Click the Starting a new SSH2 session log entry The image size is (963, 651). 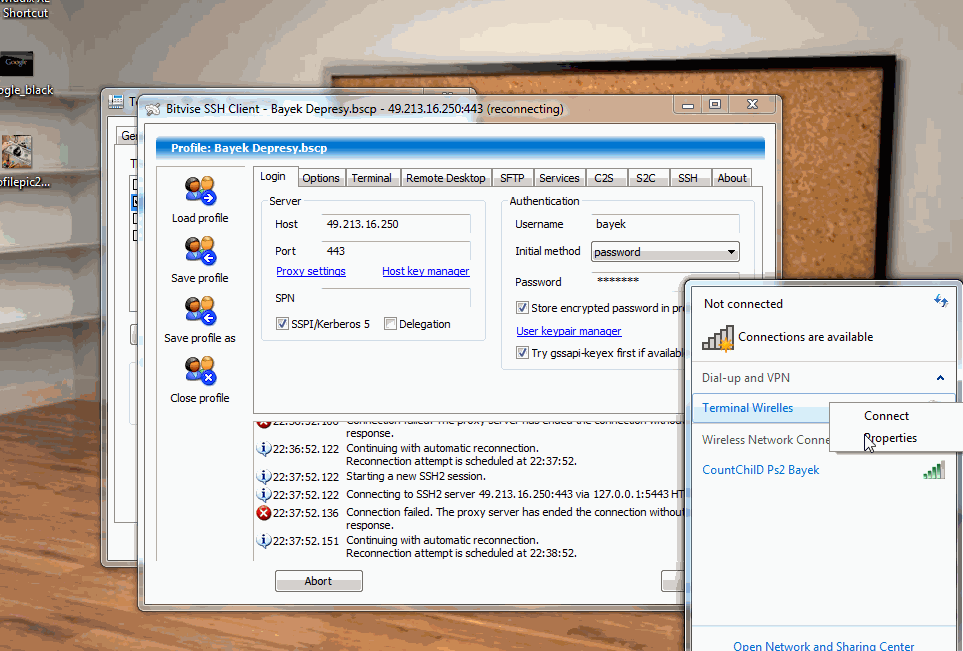pyautogui.click(x=416, y=476)
